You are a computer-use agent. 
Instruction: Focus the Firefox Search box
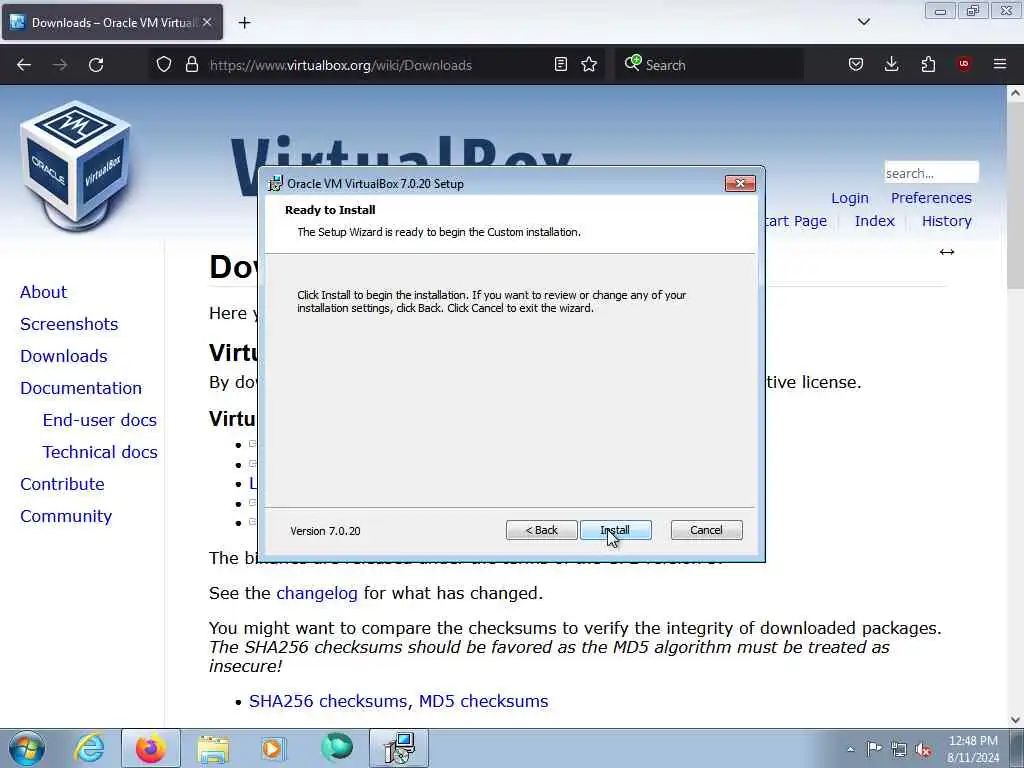(709, 65)
